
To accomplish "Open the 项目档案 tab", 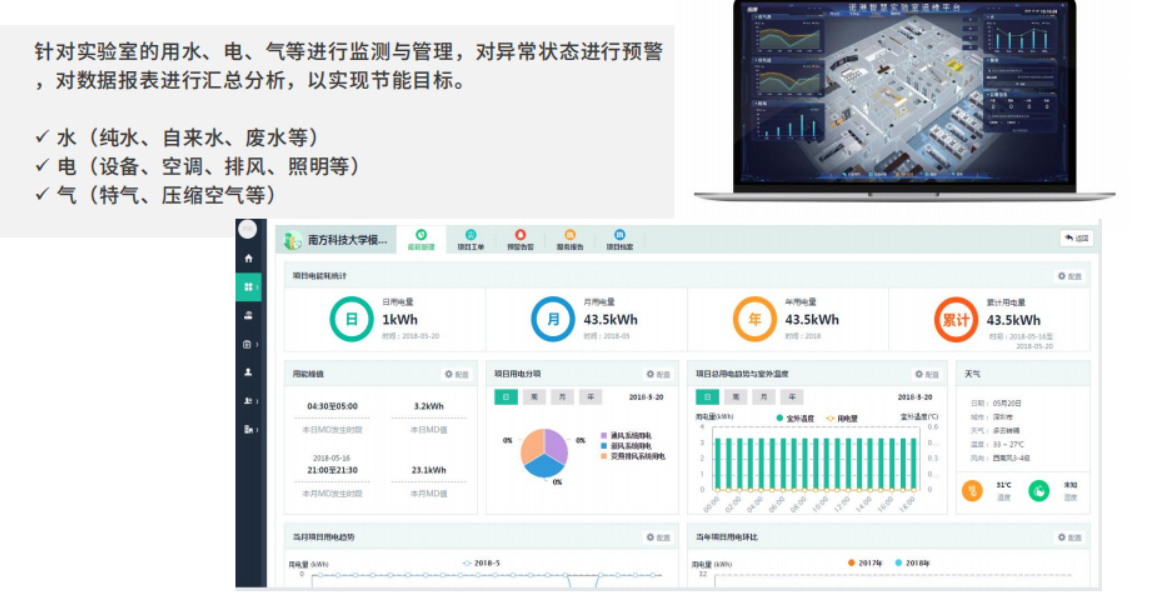I will pyautogui.click(x=619, y=240).
